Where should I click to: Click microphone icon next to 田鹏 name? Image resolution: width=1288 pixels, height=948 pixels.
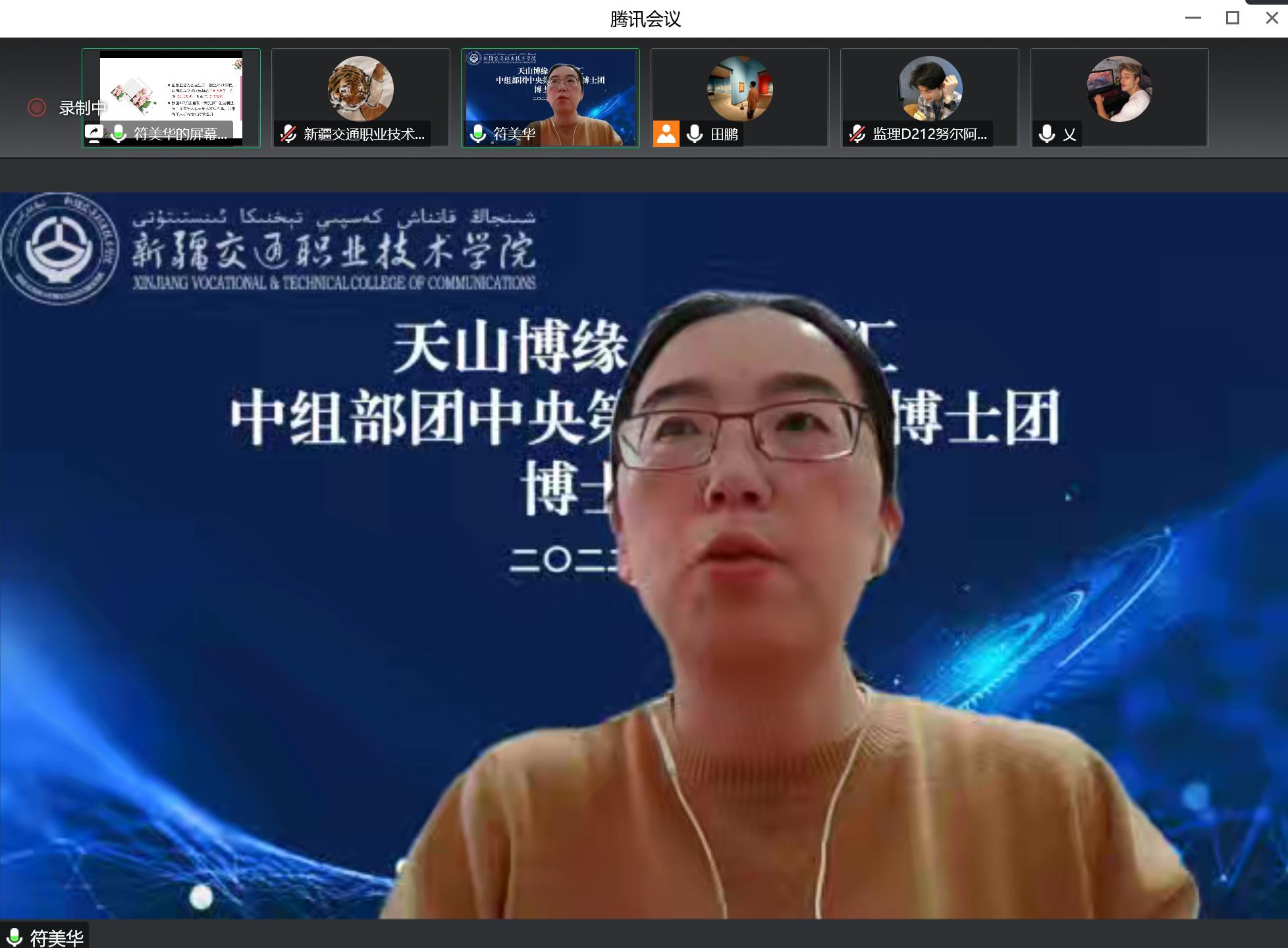click(x=695, y=134)
